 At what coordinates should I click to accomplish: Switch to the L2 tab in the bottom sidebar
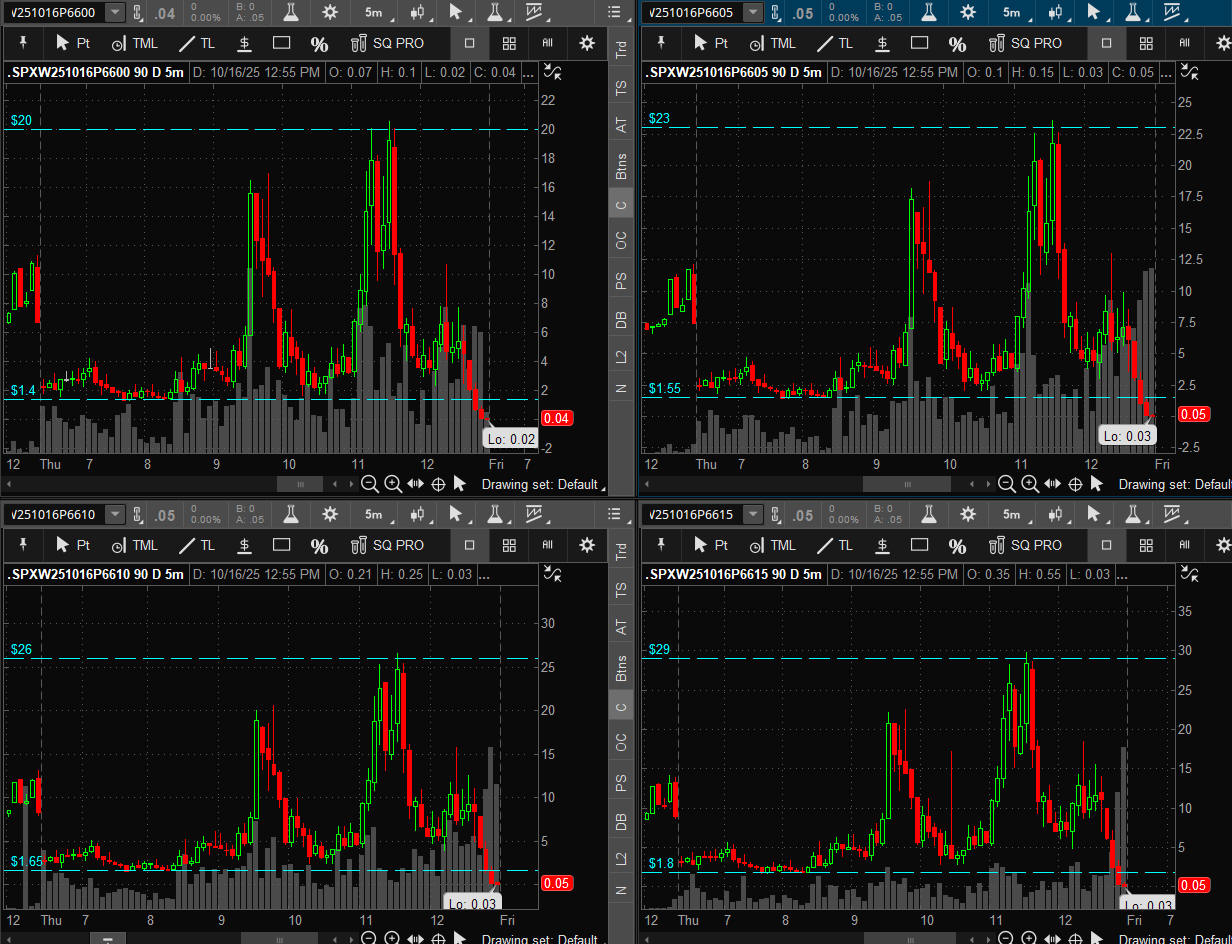(x=622, y=858)
